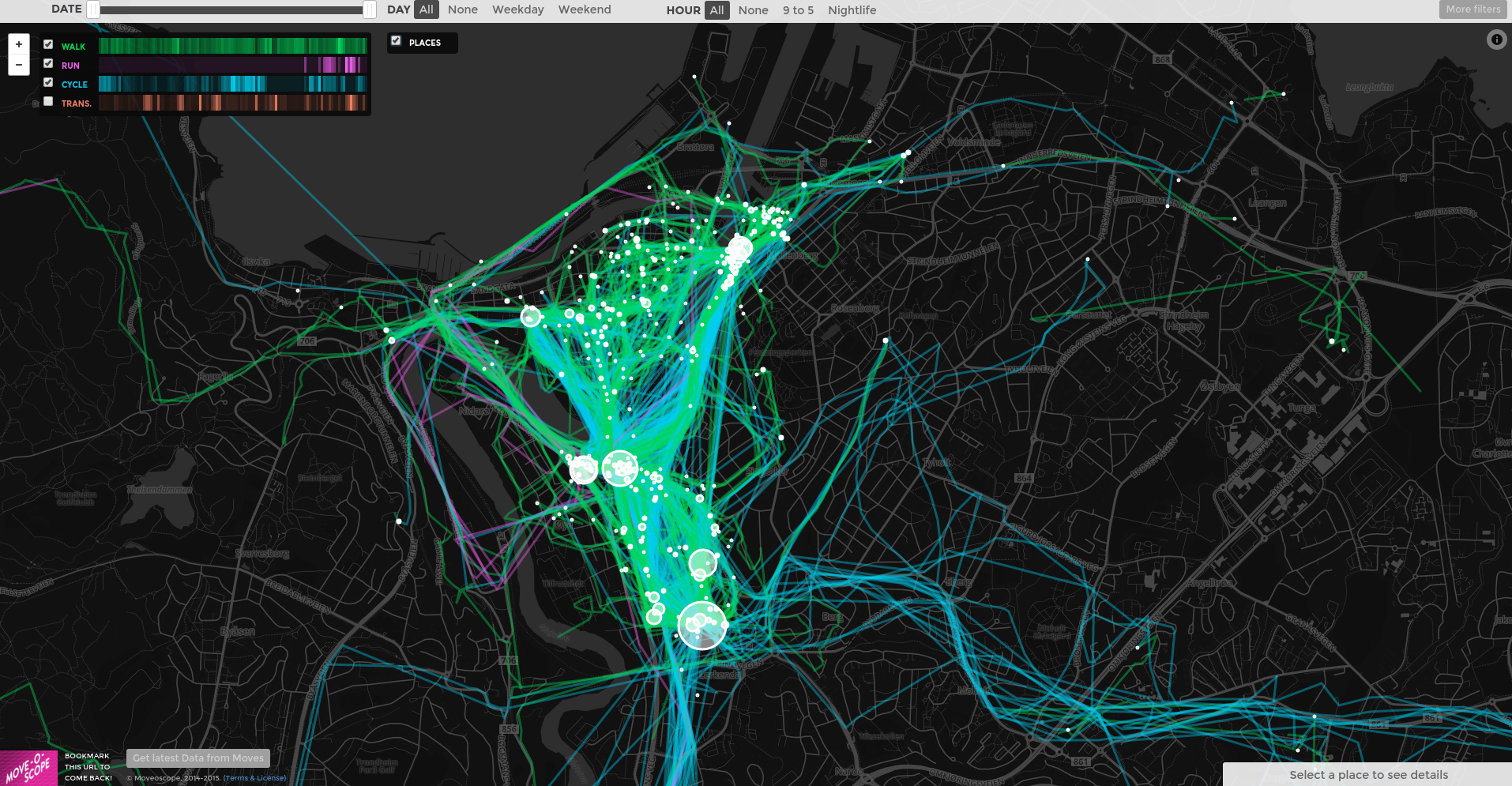Zoom out of the map
This screenshot has height=786, width=1512.
19,65
